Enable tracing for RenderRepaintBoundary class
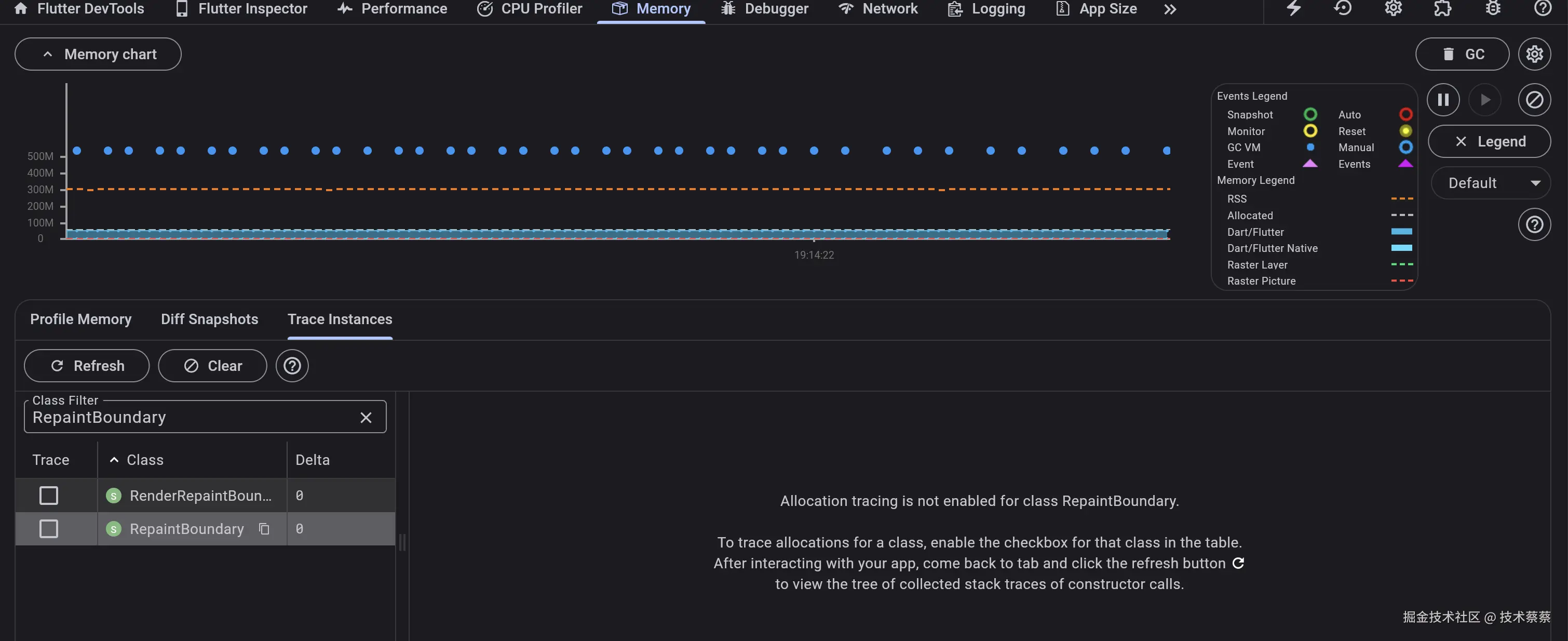The height and width of the screenshot is (641, 1568). click(x=49, y=496)
